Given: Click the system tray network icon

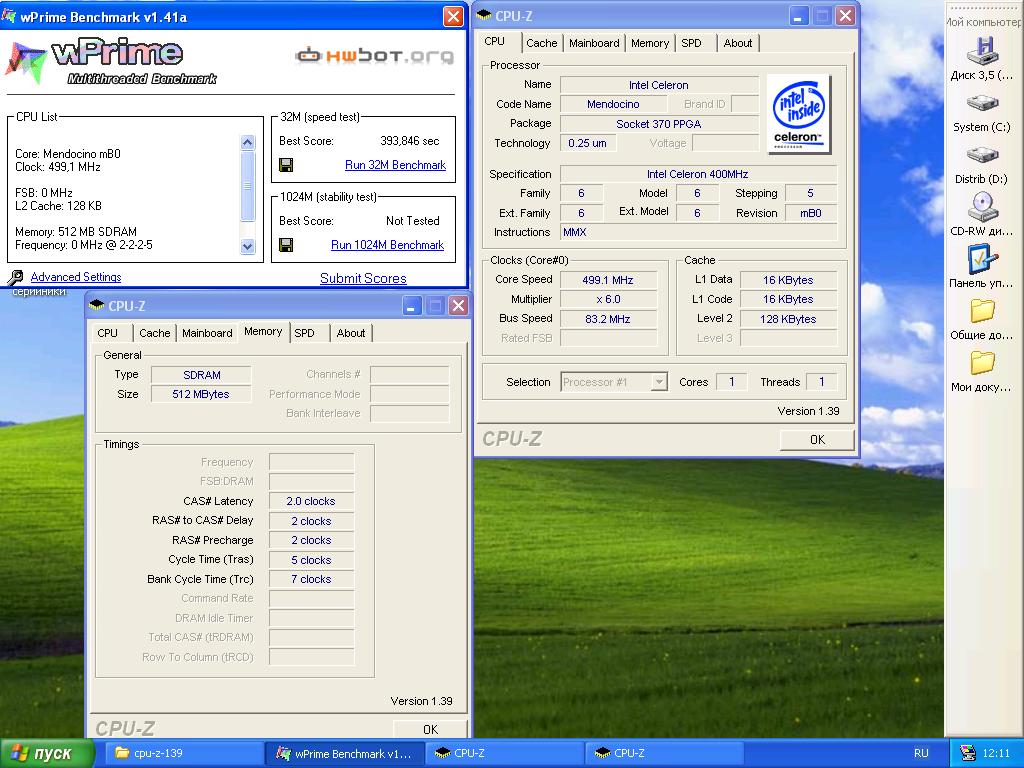Looking at the screenshot, I should [x=967, y=754].
